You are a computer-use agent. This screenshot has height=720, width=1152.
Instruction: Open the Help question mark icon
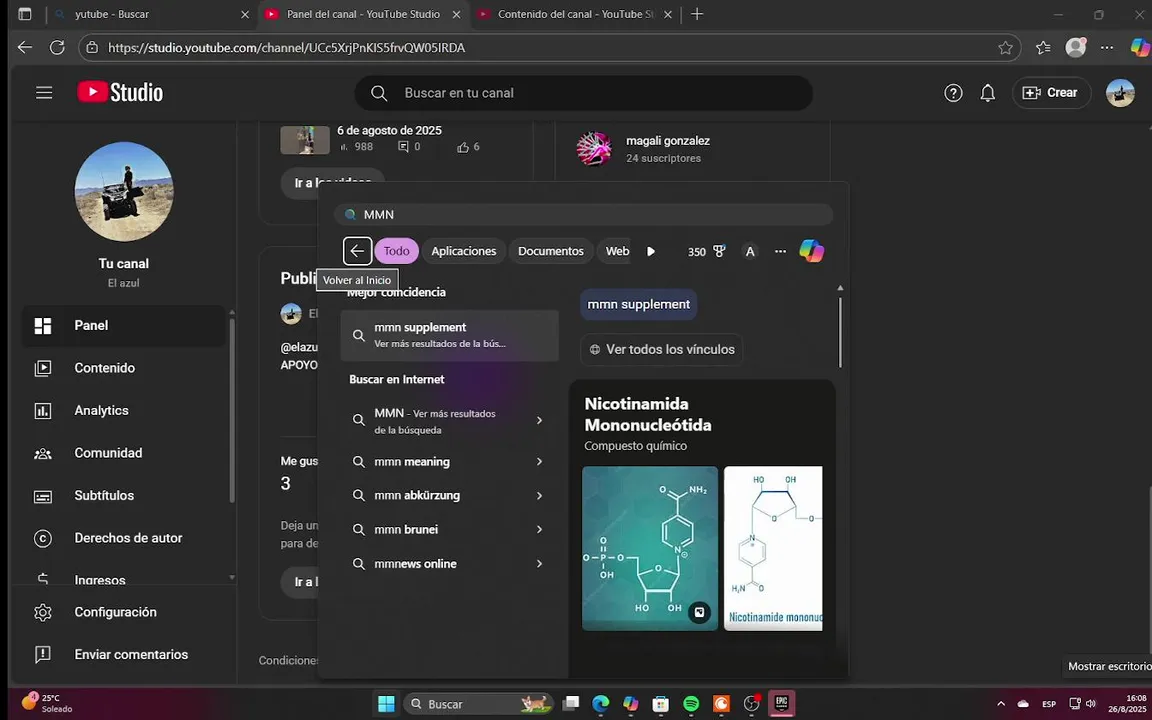953,93
